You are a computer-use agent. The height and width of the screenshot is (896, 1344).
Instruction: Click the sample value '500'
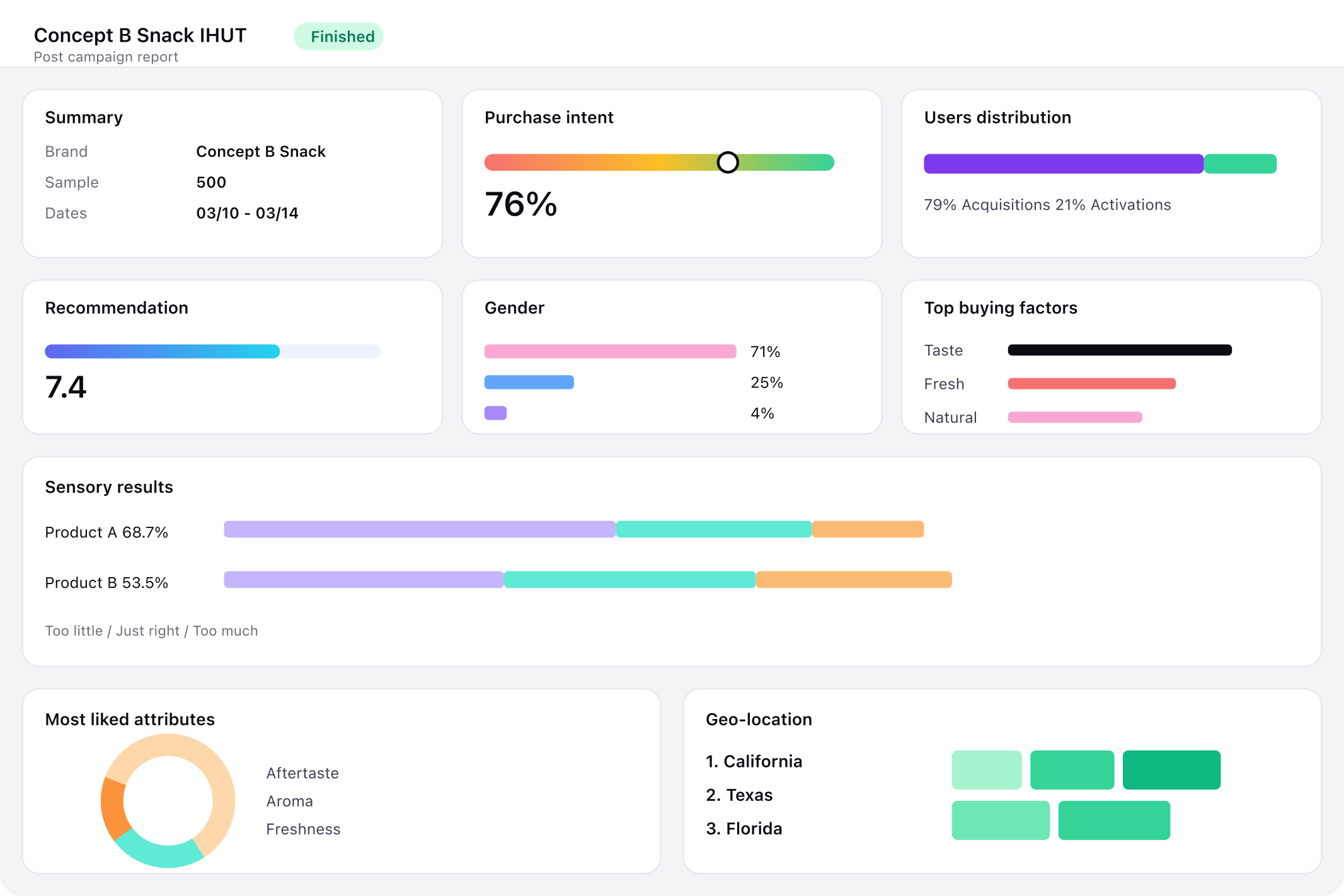[x=211, y=182]
